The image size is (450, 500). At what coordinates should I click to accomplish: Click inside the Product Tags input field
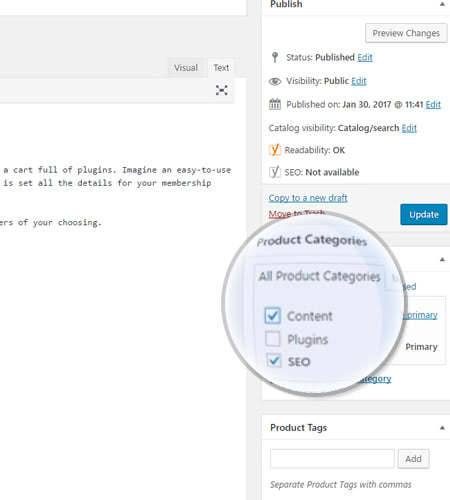click(x=332, y=459)
